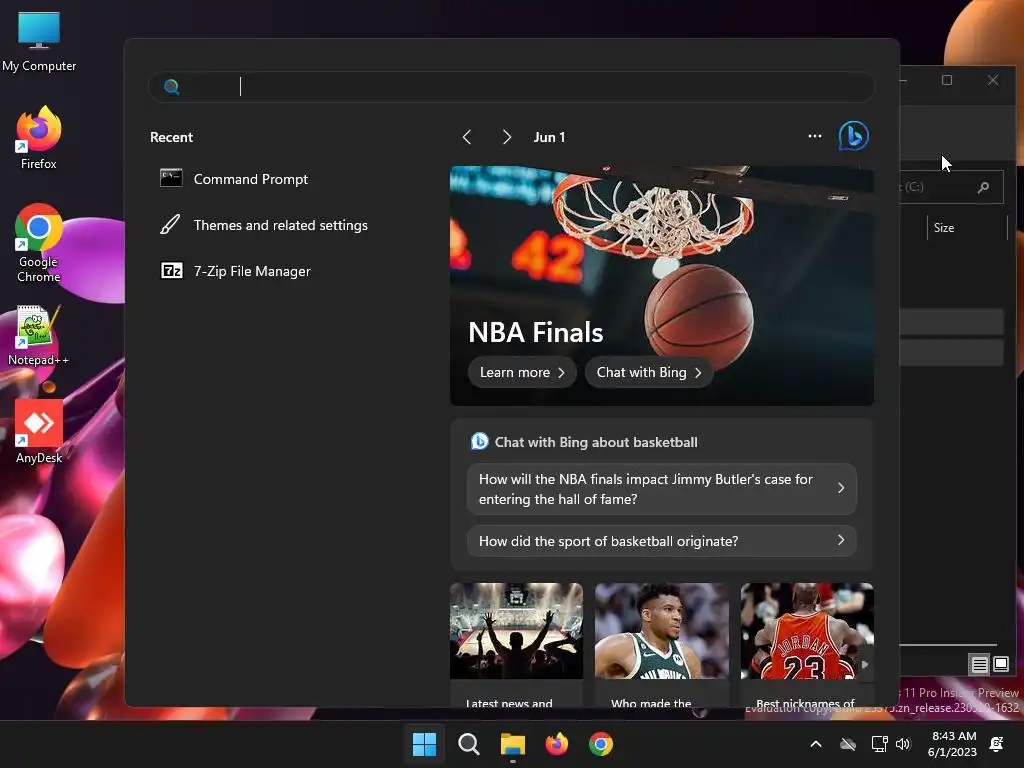Show hidden system tray icons

816,744
